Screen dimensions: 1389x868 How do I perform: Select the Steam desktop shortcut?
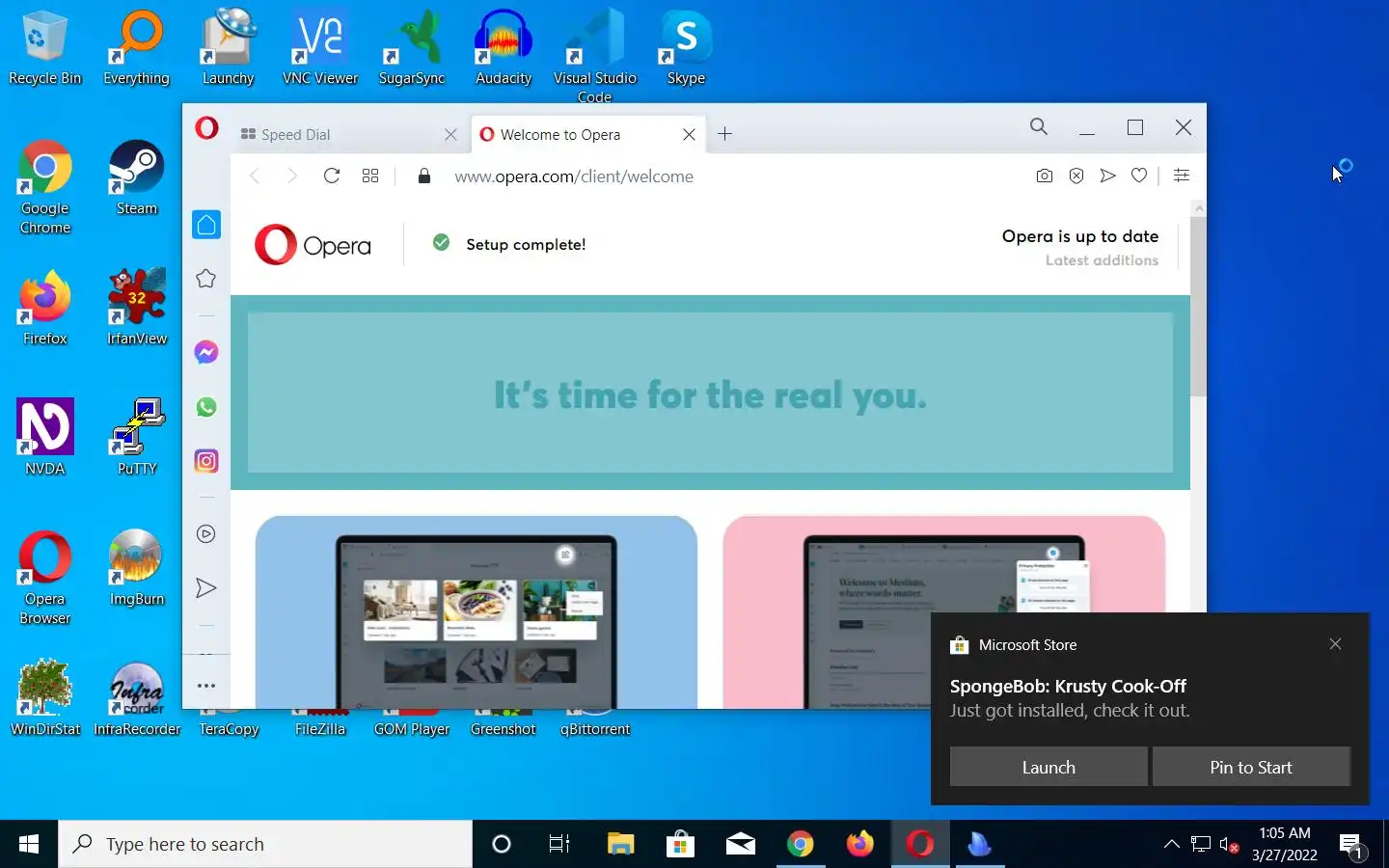(x=137, y=178)
